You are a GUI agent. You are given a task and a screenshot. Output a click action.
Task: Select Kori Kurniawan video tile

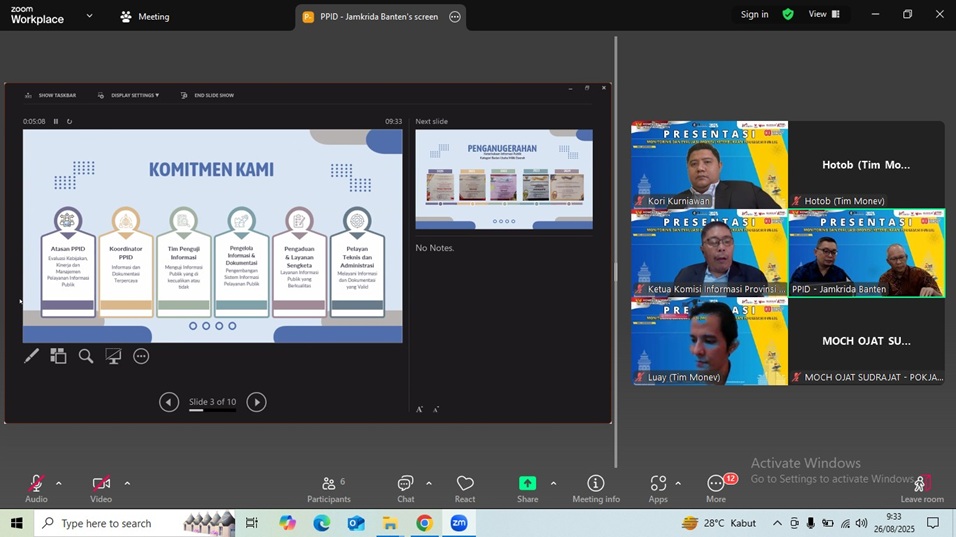tap(709, 165)
